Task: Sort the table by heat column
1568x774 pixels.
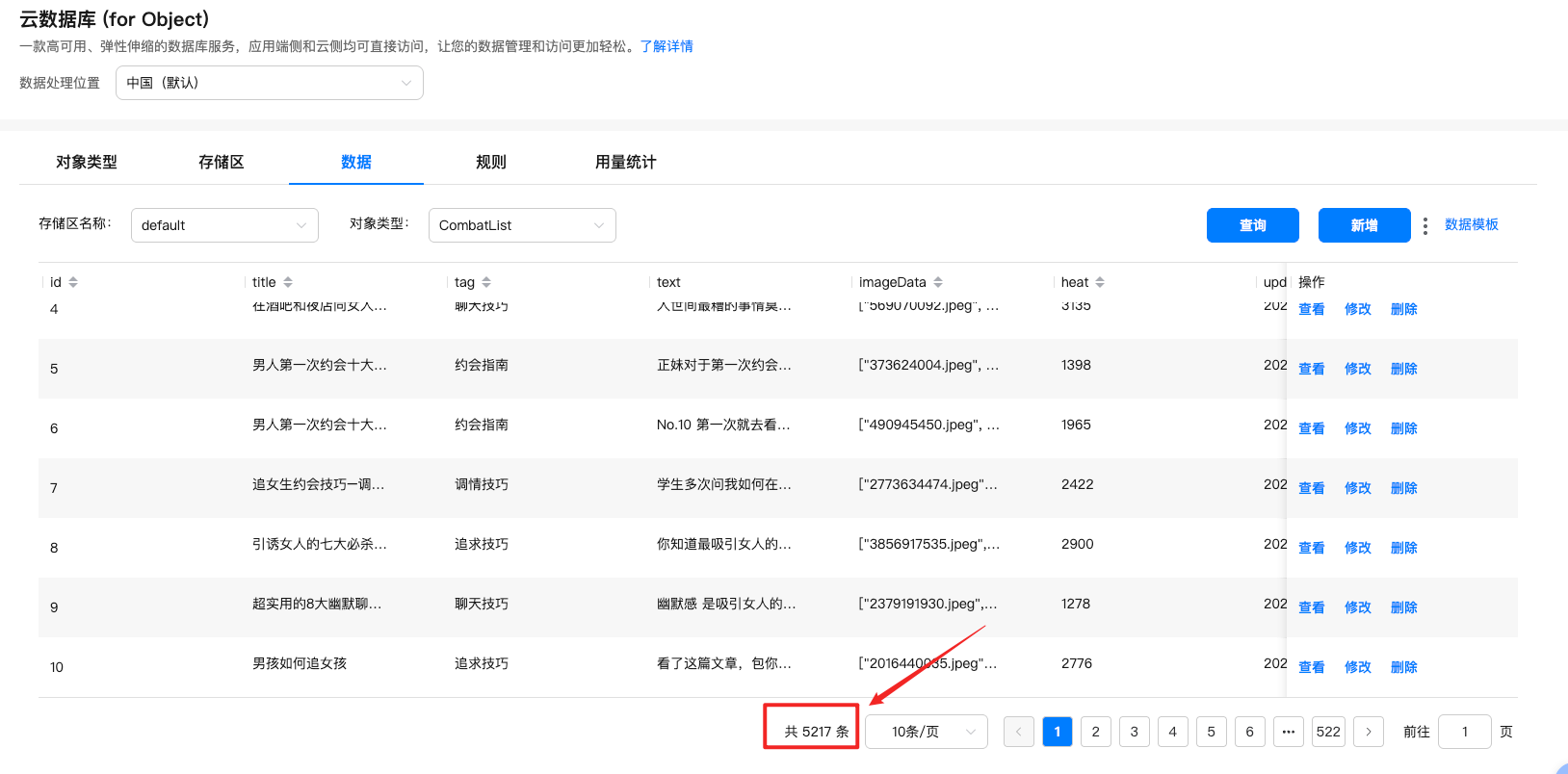Action: tap(1100, 282)
